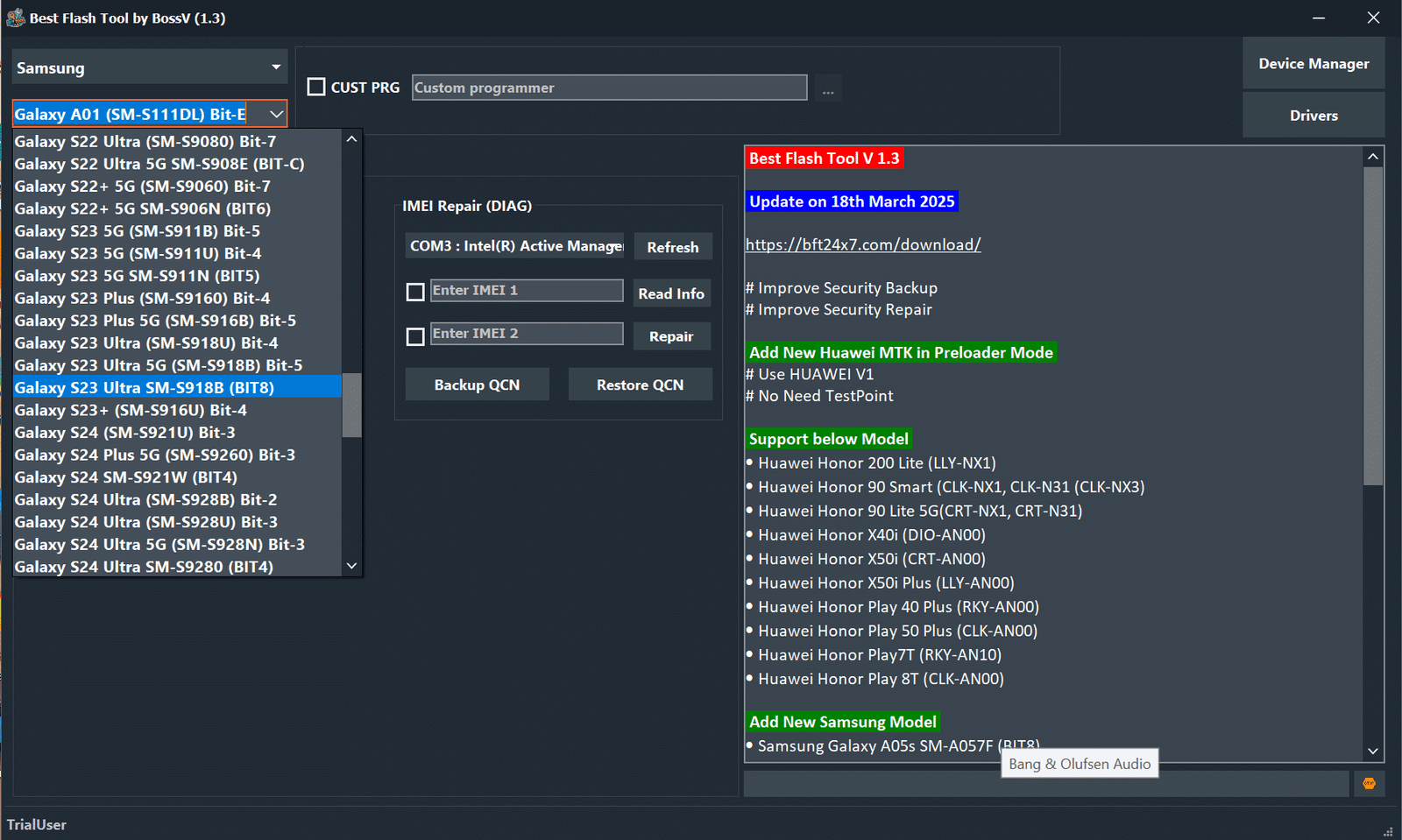Toggle the Enter IMEI 2 checkbox
The height and width of the screenshot is (840, 1402).
click(x=415, y=336)
